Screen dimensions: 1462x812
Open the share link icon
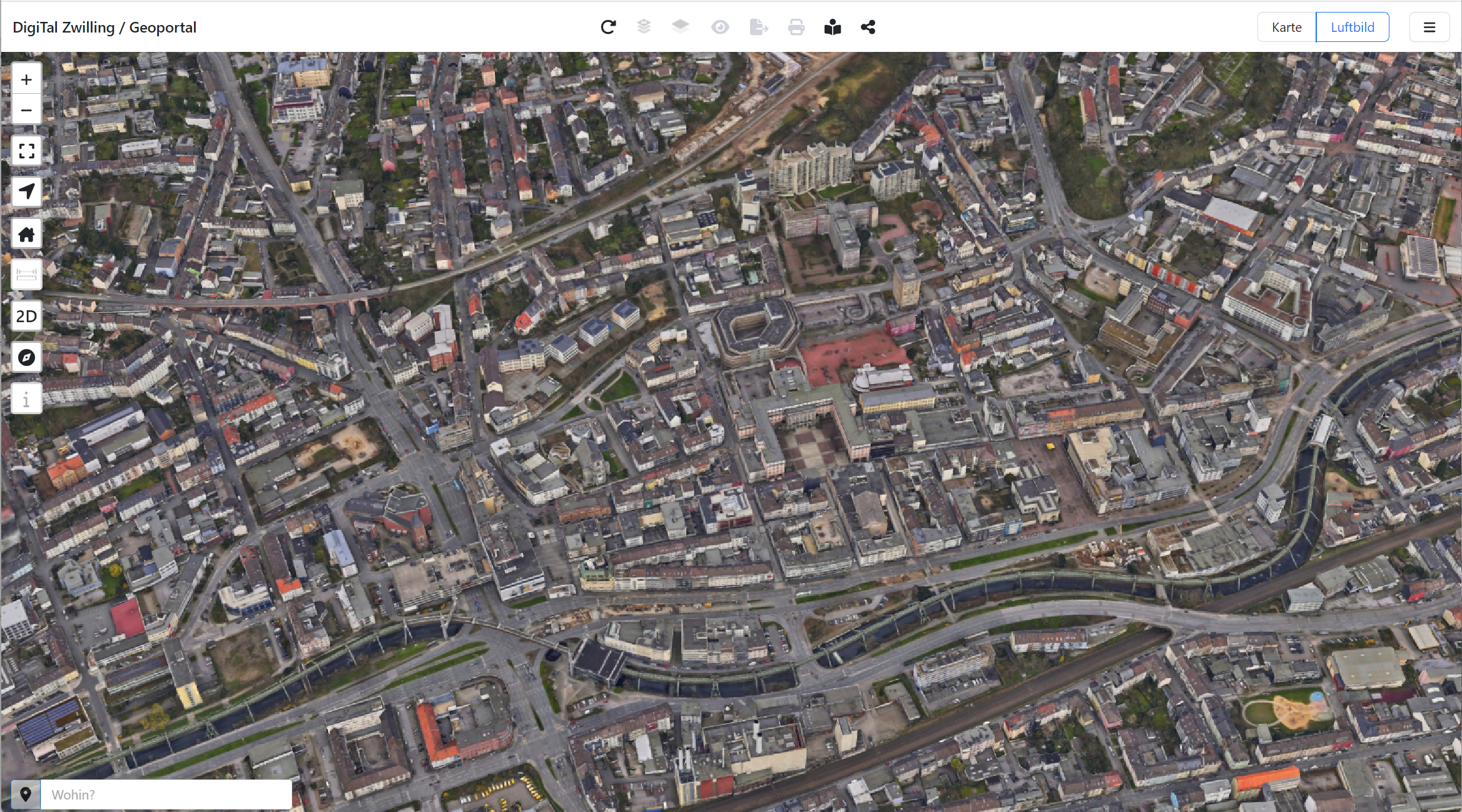click(x=868, y=27)
